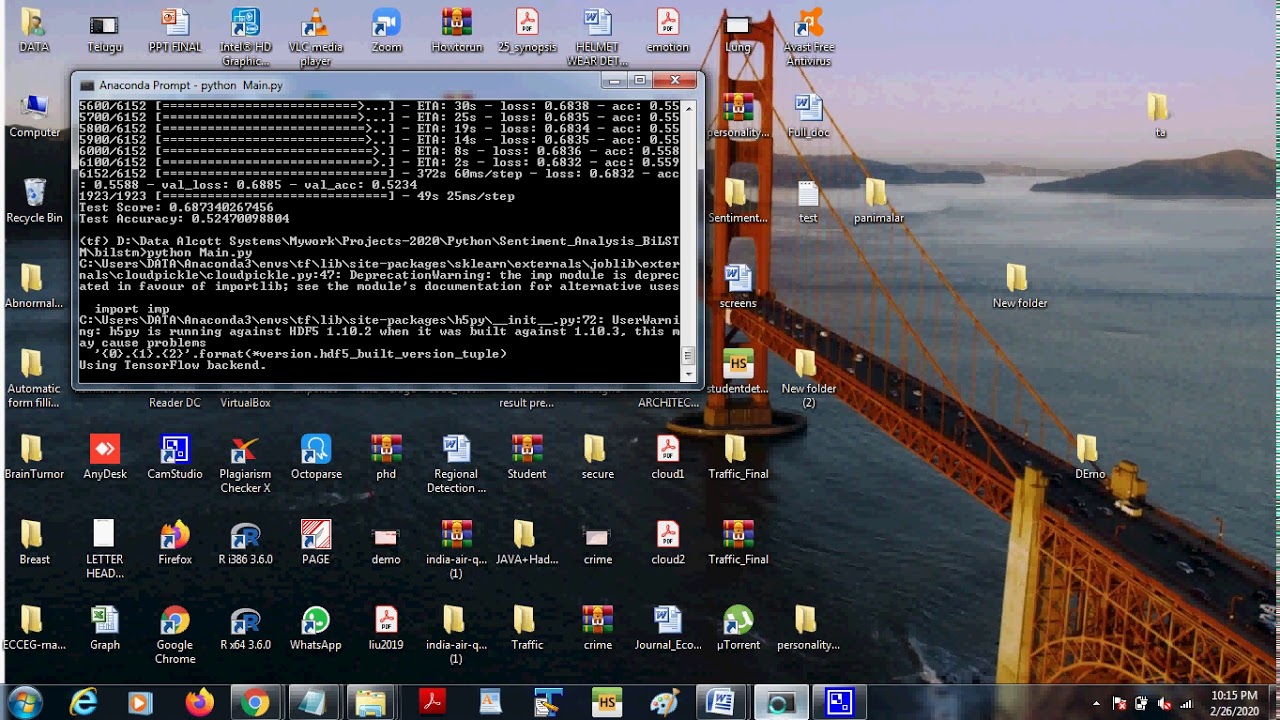The height and width of the screenshot is (720, 1280).
Task: Open the 25_synopsis PDF file
Action: point(527,31)
